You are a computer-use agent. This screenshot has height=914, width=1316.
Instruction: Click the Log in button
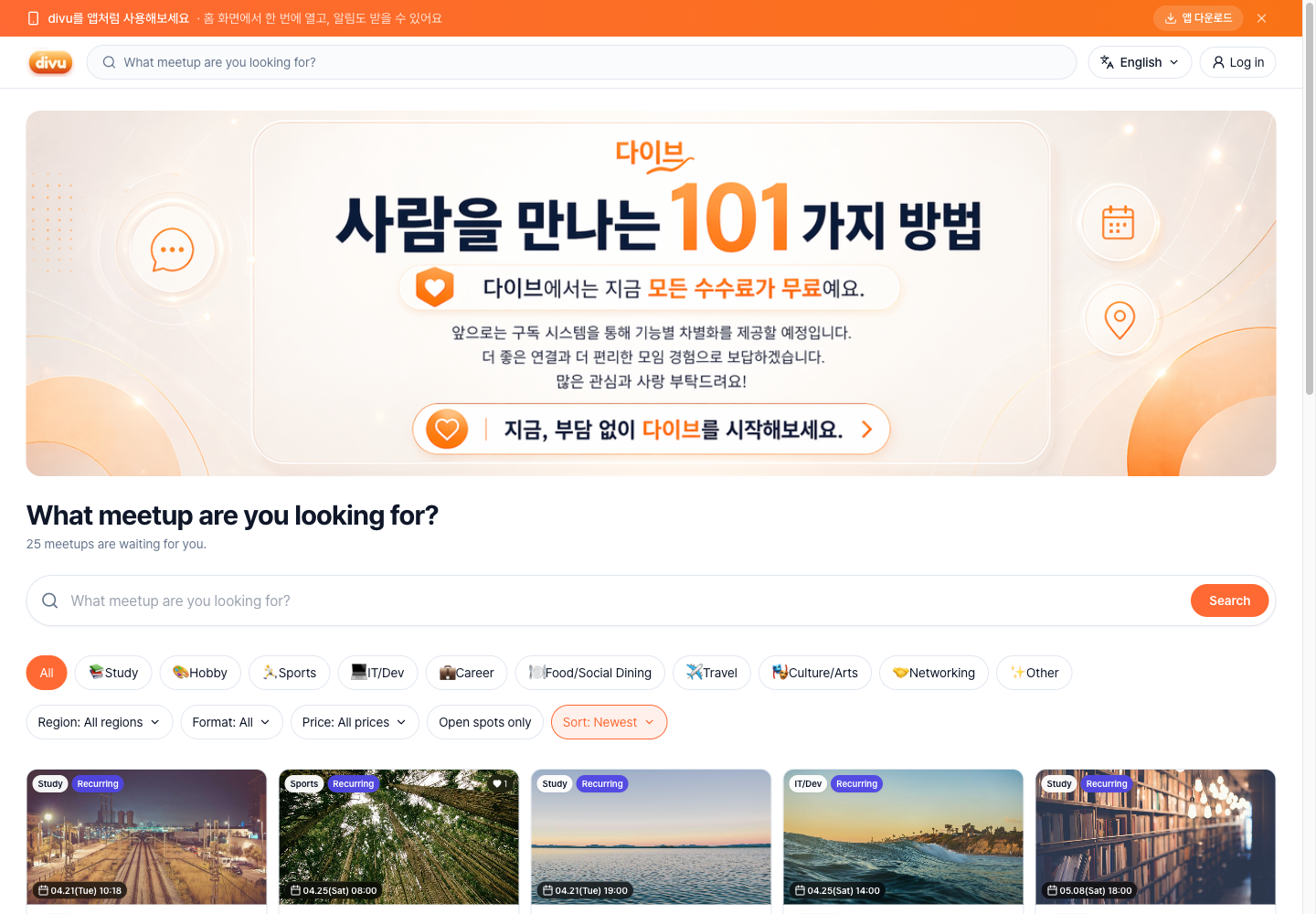1237,62
